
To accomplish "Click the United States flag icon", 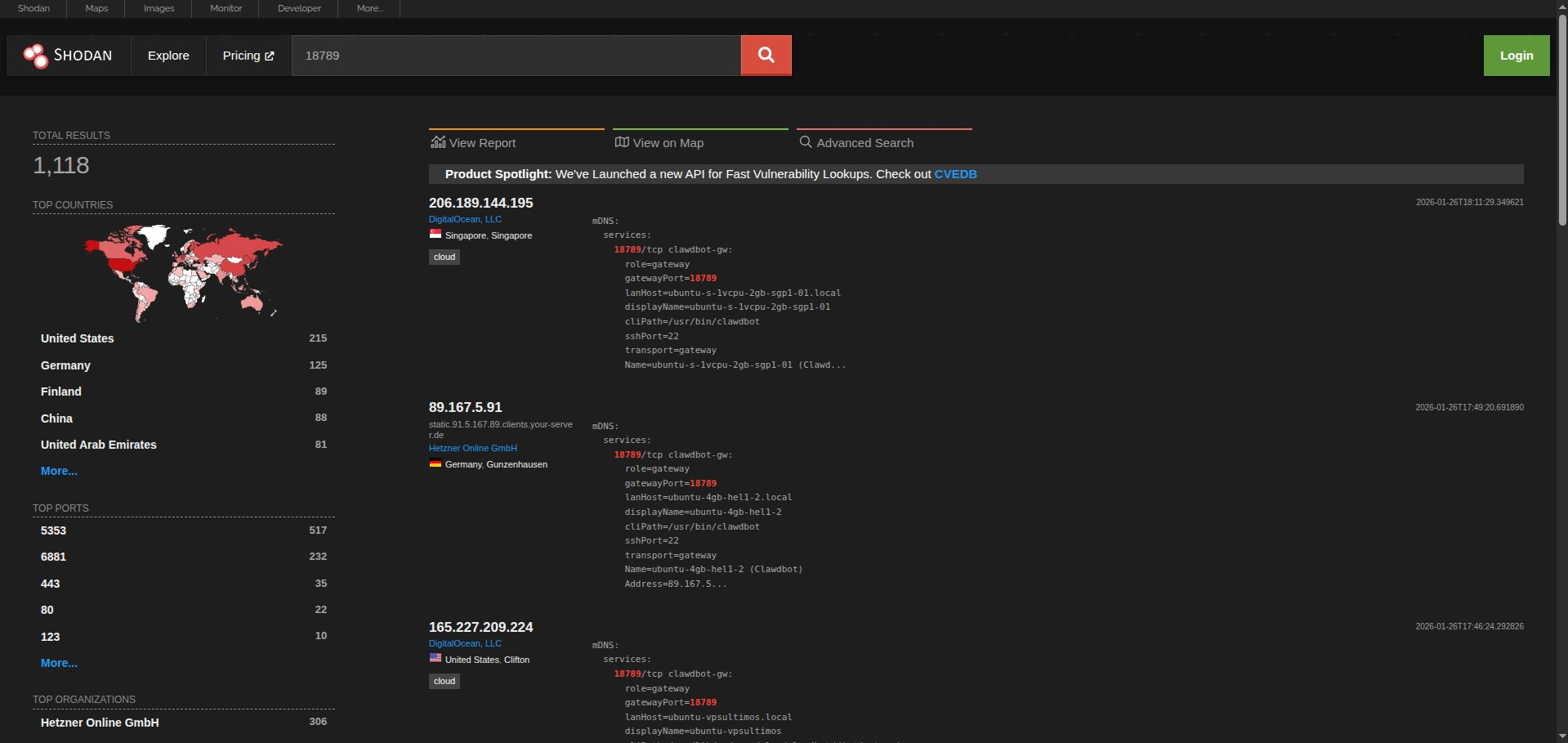I will coord(436,659).
